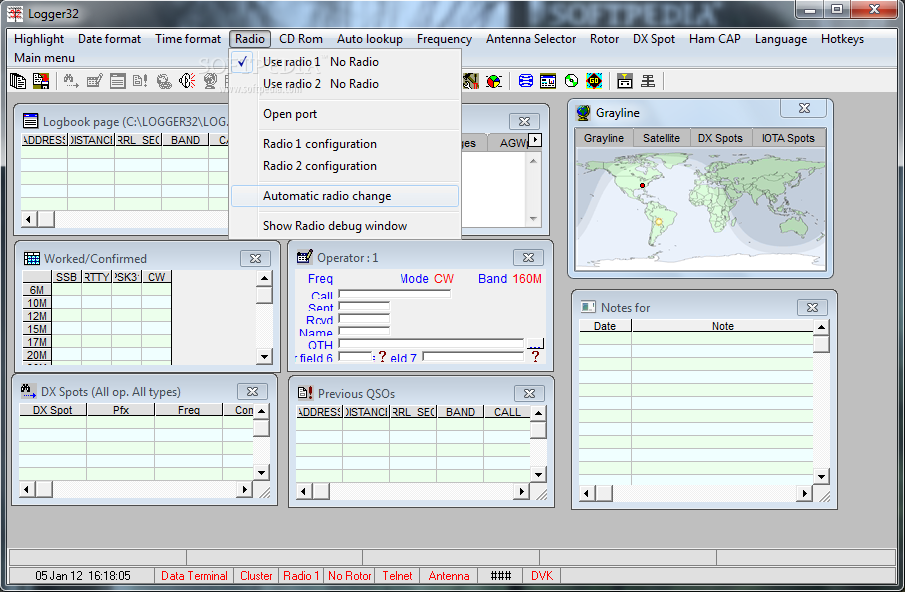Click the radio transceiver toolbar icon
905x592 pixels.
coord(624,81)
